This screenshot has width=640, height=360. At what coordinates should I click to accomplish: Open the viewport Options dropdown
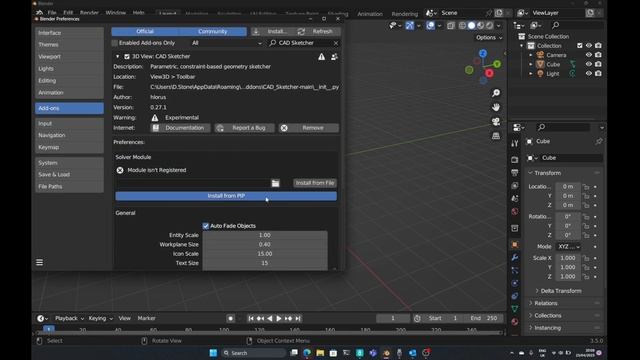(x=489, y=38)
